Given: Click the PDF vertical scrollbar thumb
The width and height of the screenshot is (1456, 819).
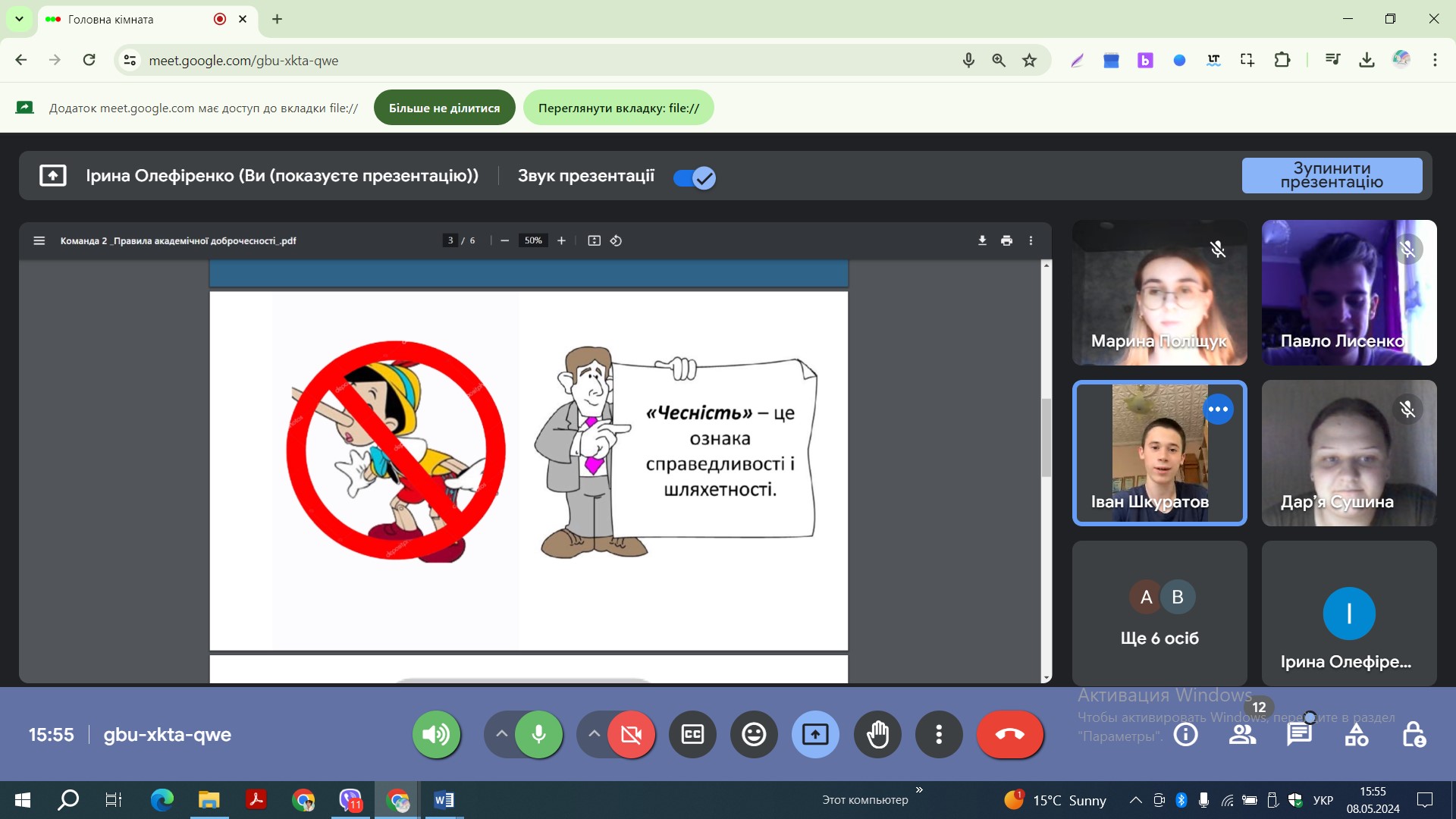Looking at the screenshot, I should 1046,438.
